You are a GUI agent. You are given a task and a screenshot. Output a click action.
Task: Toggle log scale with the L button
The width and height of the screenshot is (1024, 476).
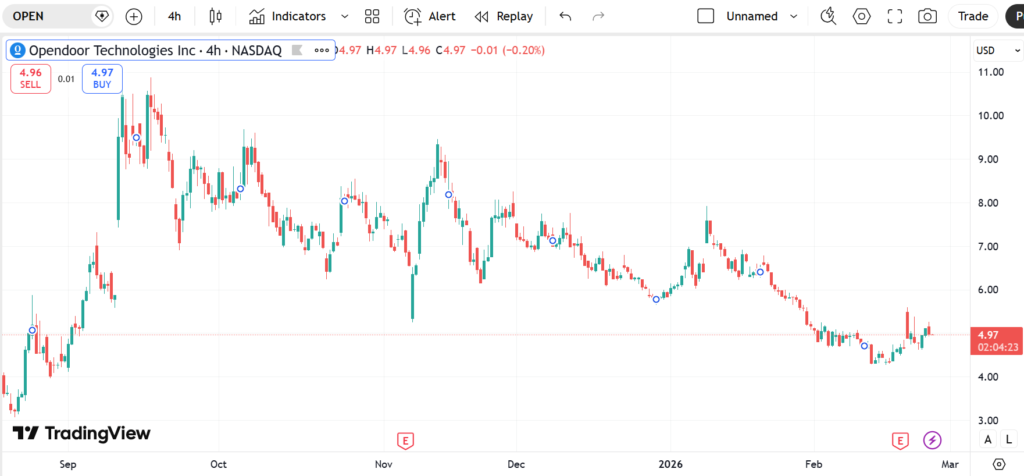click(x=1004, y=439)
